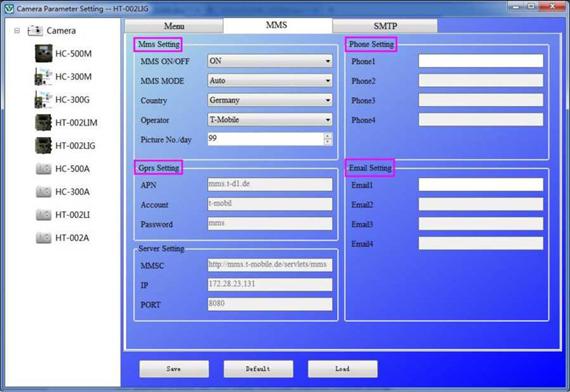
Task: Click the Camera root label
Action: pyautogui.click(x=61, y=31)
